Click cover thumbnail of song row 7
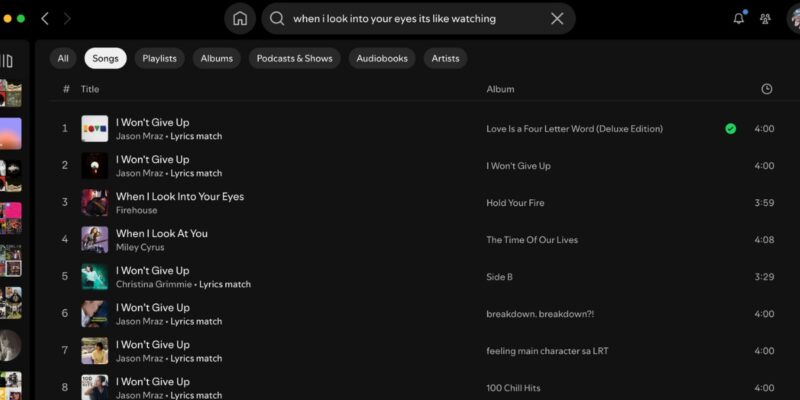The width and height of the screenshot is (800, 400). tap(95, 351)
